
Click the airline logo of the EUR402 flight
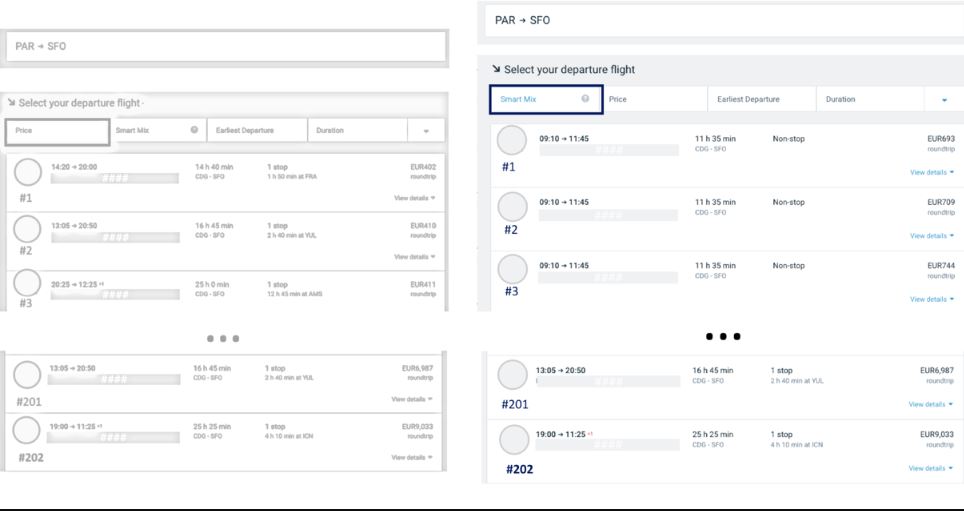28,172
